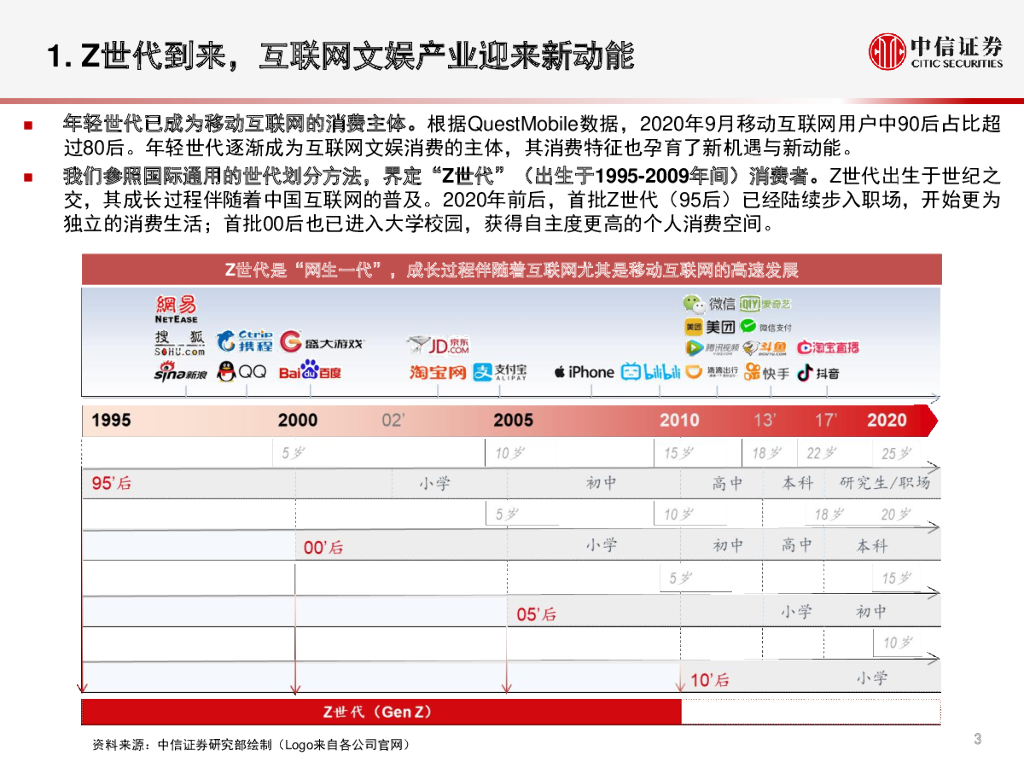Select the Tencent Video logo

tap(712, 348)
